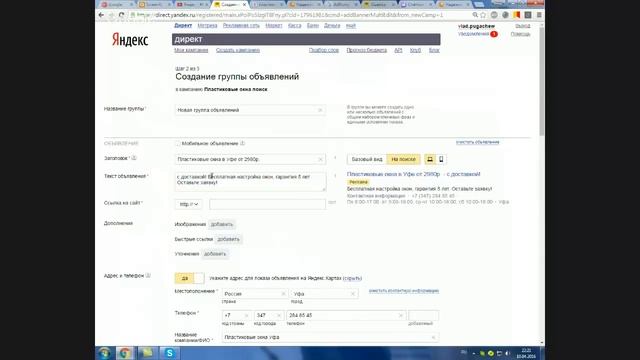640x360 pixels.
Task: Clear the 347 city code field
Action: 279,316
